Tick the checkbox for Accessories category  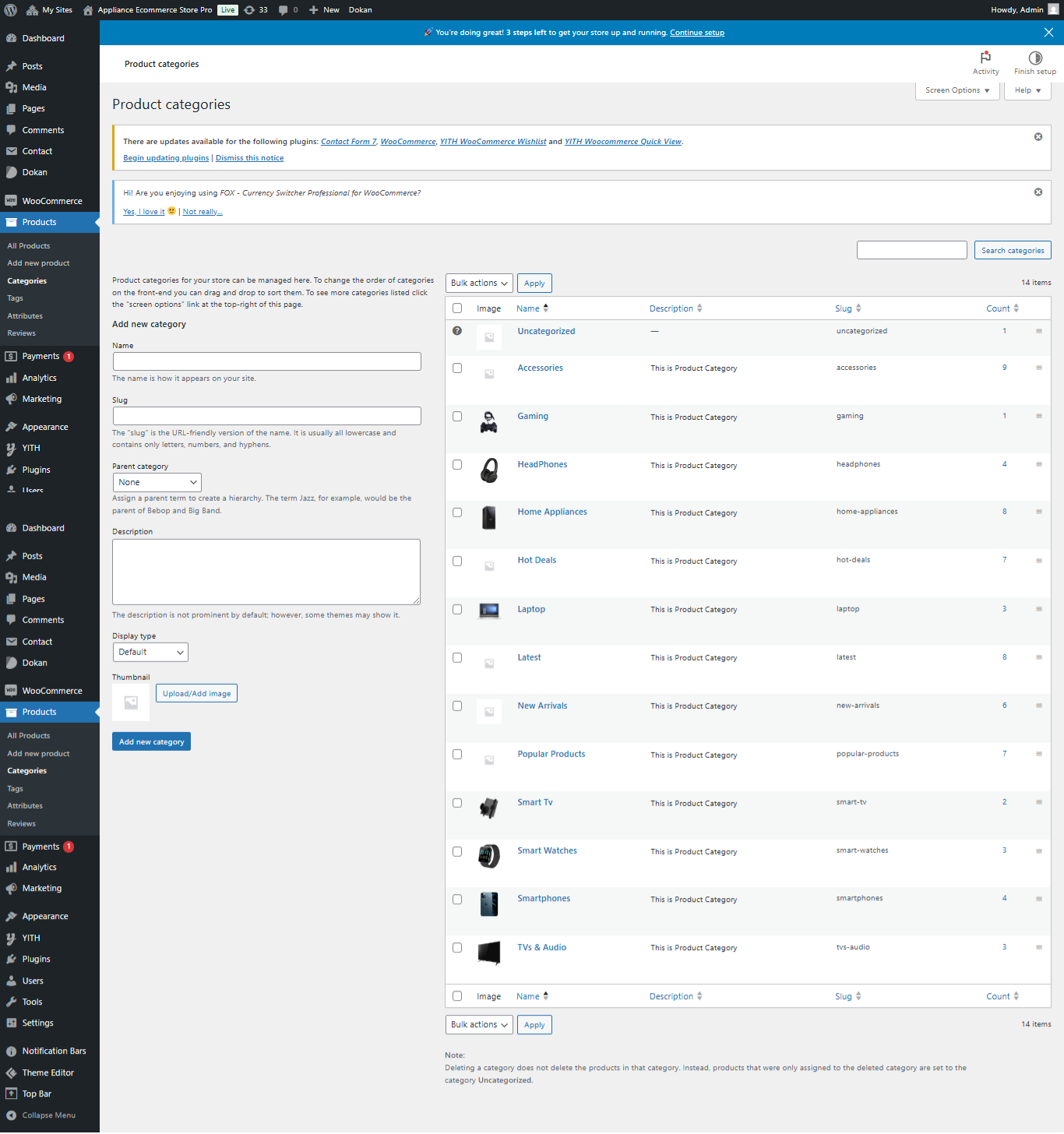coord(457,368)
